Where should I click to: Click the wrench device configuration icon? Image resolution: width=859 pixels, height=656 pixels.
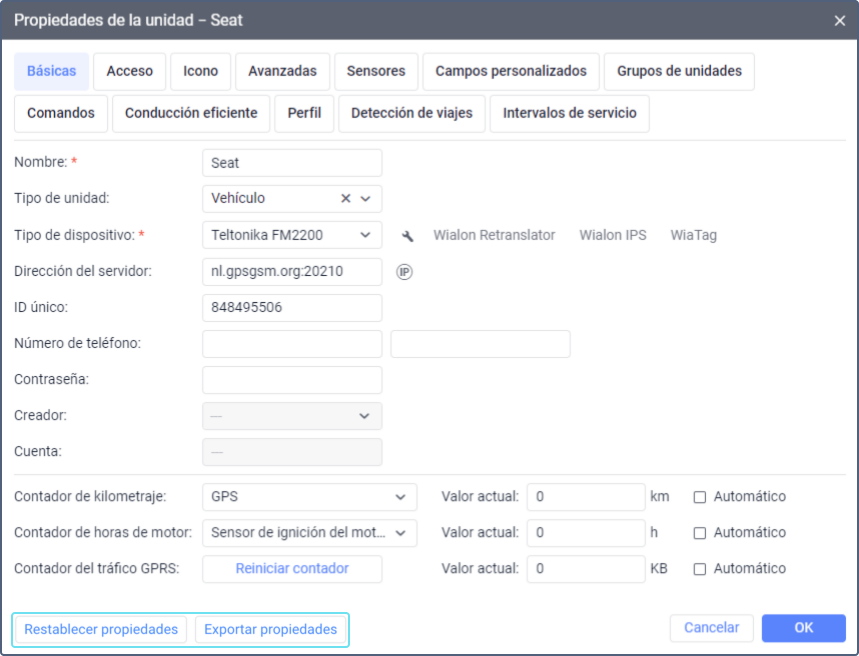click(x=407, y=236)
